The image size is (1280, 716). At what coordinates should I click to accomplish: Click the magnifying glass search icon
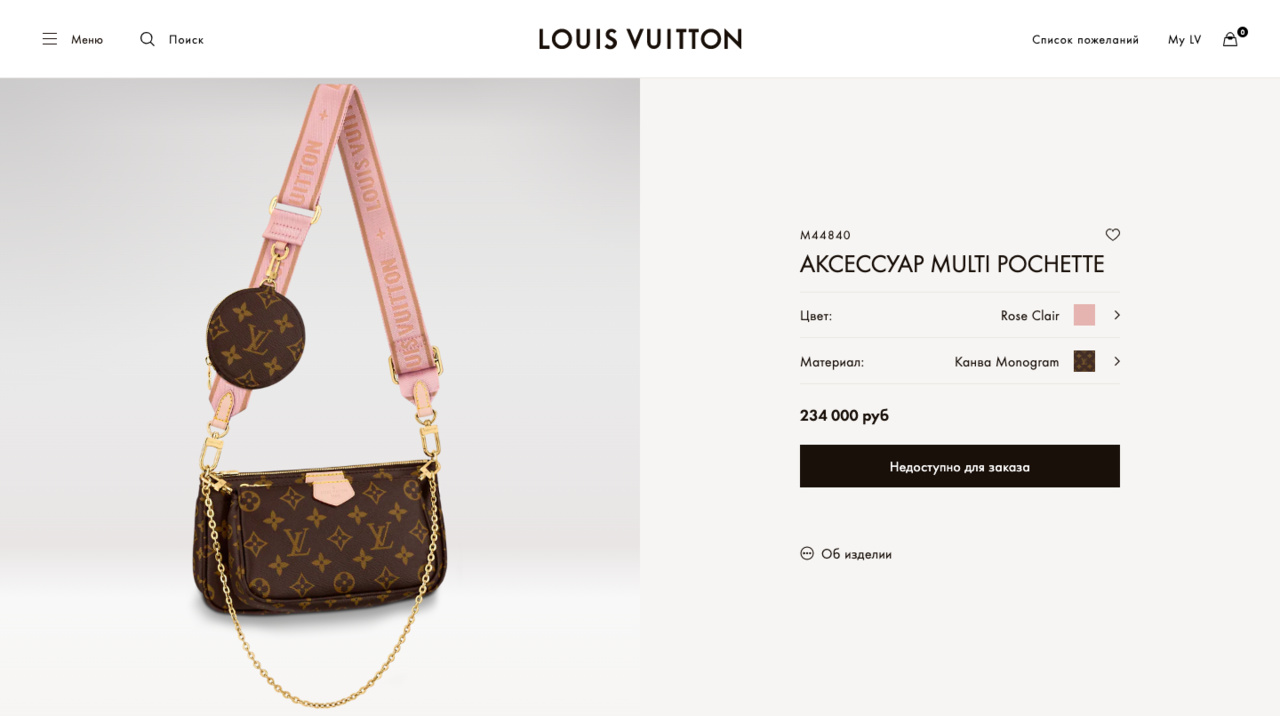[147, 39]
